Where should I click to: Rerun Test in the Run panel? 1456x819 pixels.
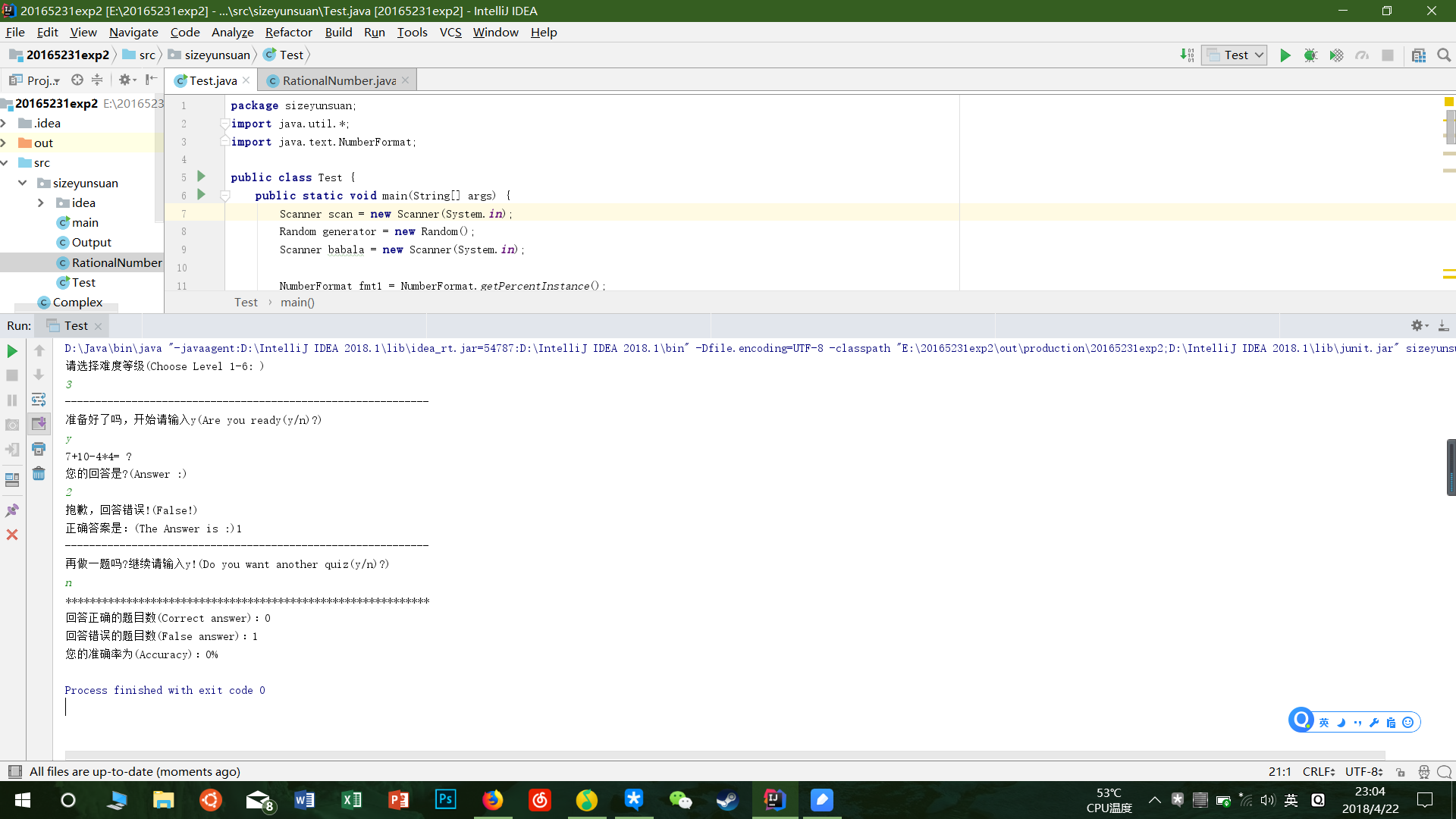[12, 351]
